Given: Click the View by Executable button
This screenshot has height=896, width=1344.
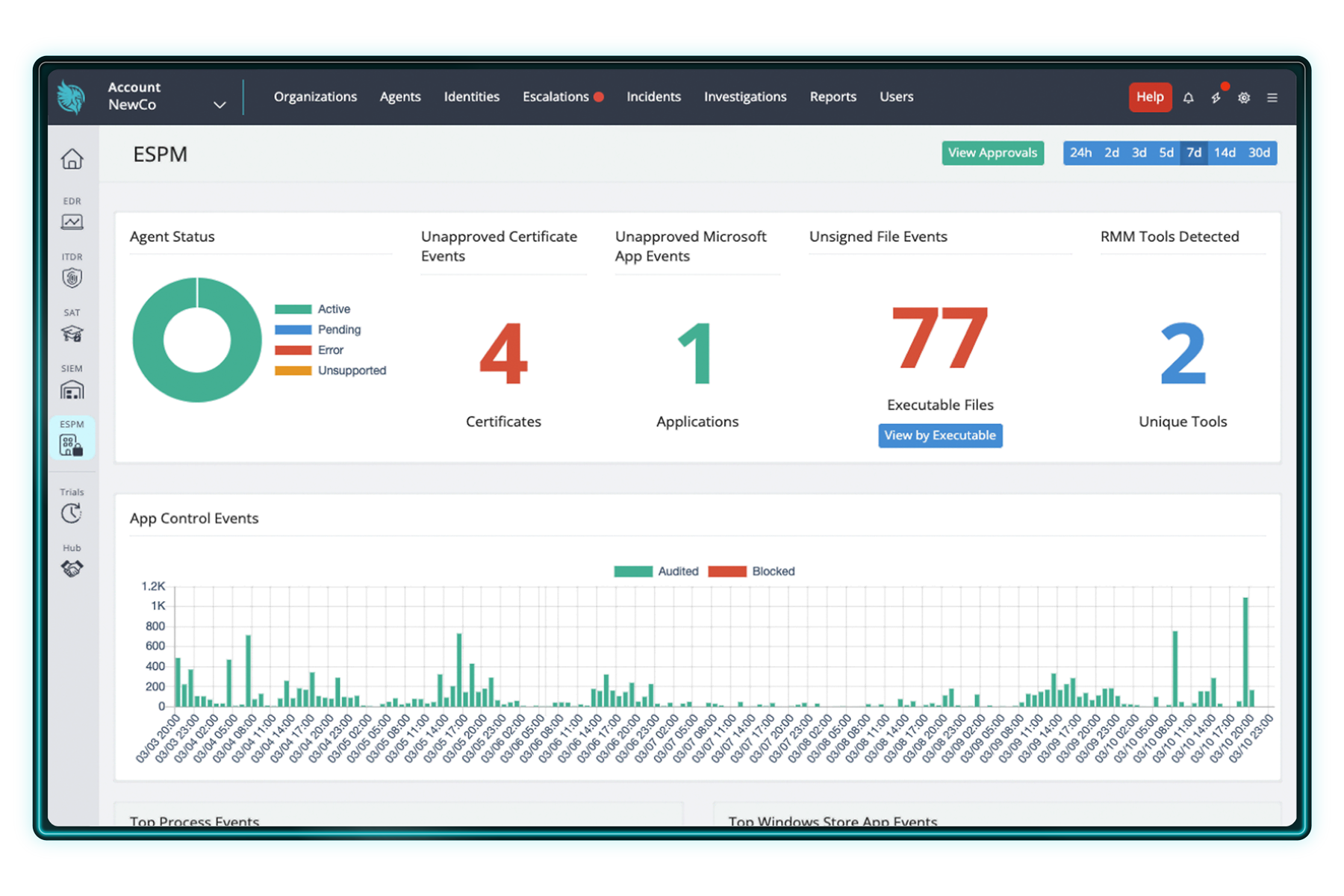Looking at the screenshot, I should [939, 435].
